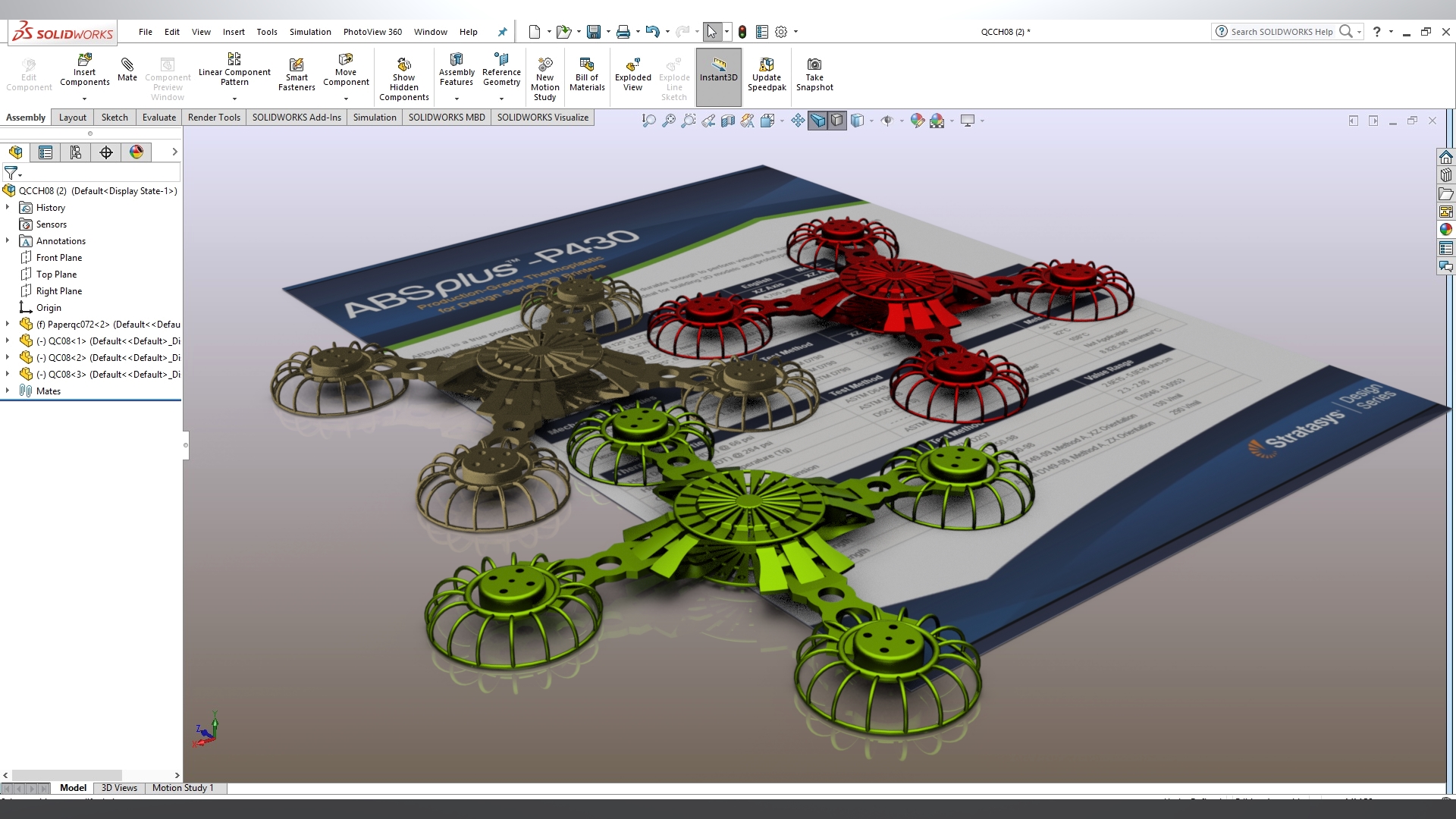1456x819 pixels.
Task: Click Rebuild traffic light icon
Action: pyautogui.click(x=742, y=32)
